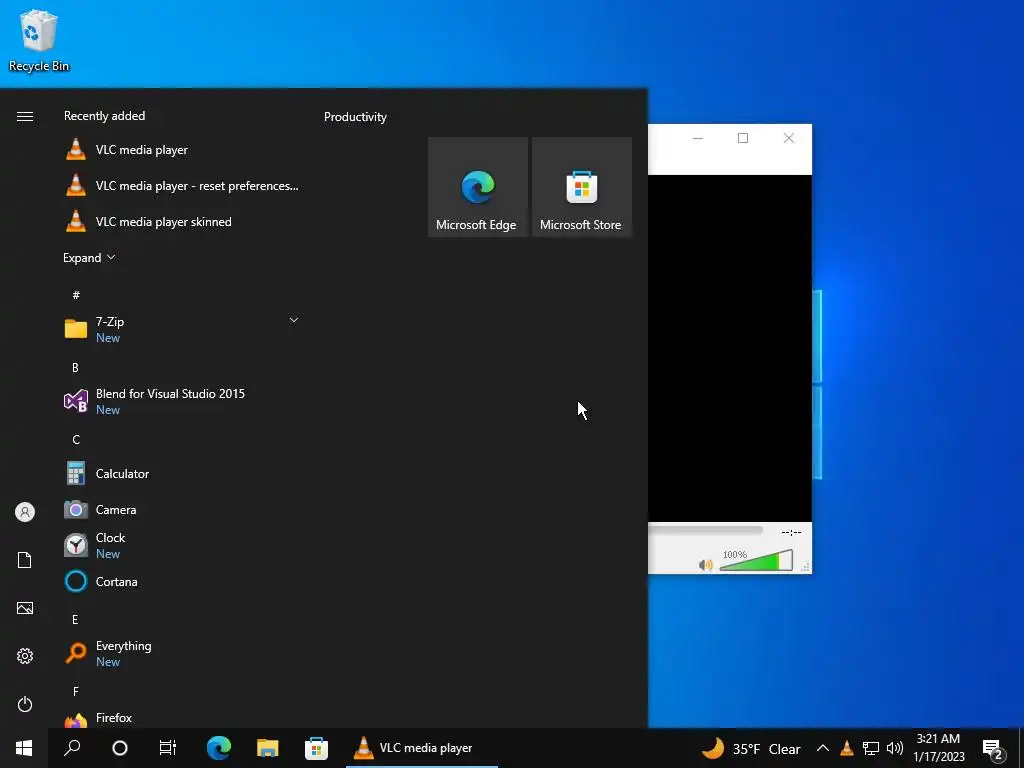Open taskbar Search magnifier

tap(72, 748)
